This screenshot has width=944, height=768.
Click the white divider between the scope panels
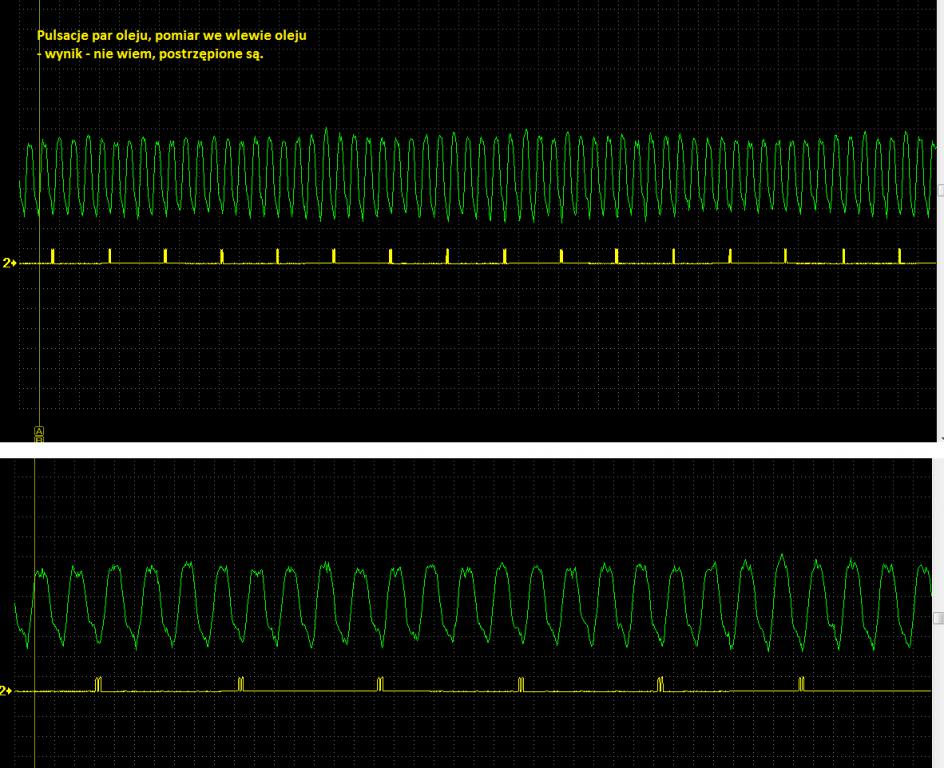coord(470,450)
